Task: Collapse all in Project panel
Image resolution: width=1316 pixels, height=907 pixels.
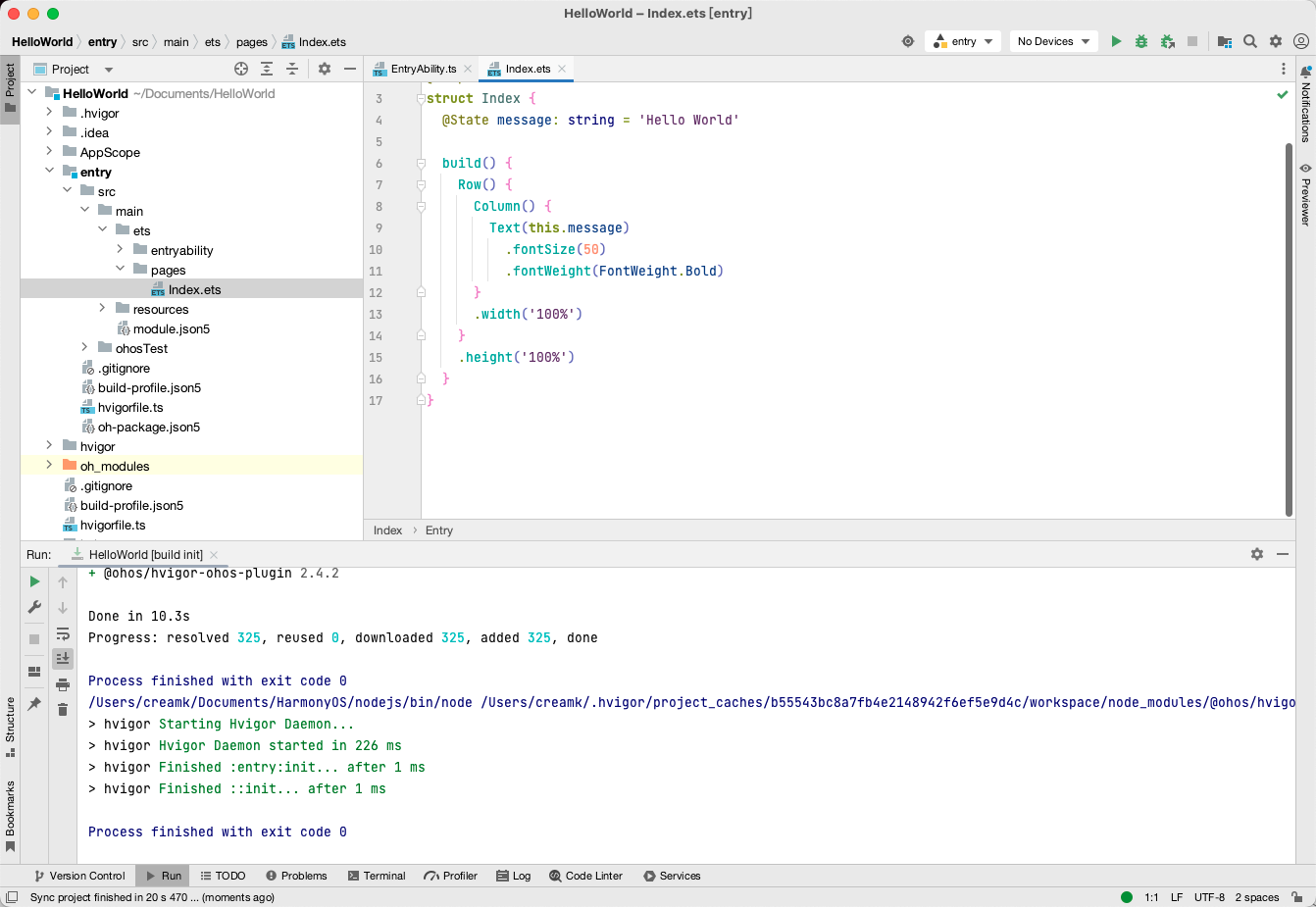Action: pyautogui.click(x=292, y=69)
